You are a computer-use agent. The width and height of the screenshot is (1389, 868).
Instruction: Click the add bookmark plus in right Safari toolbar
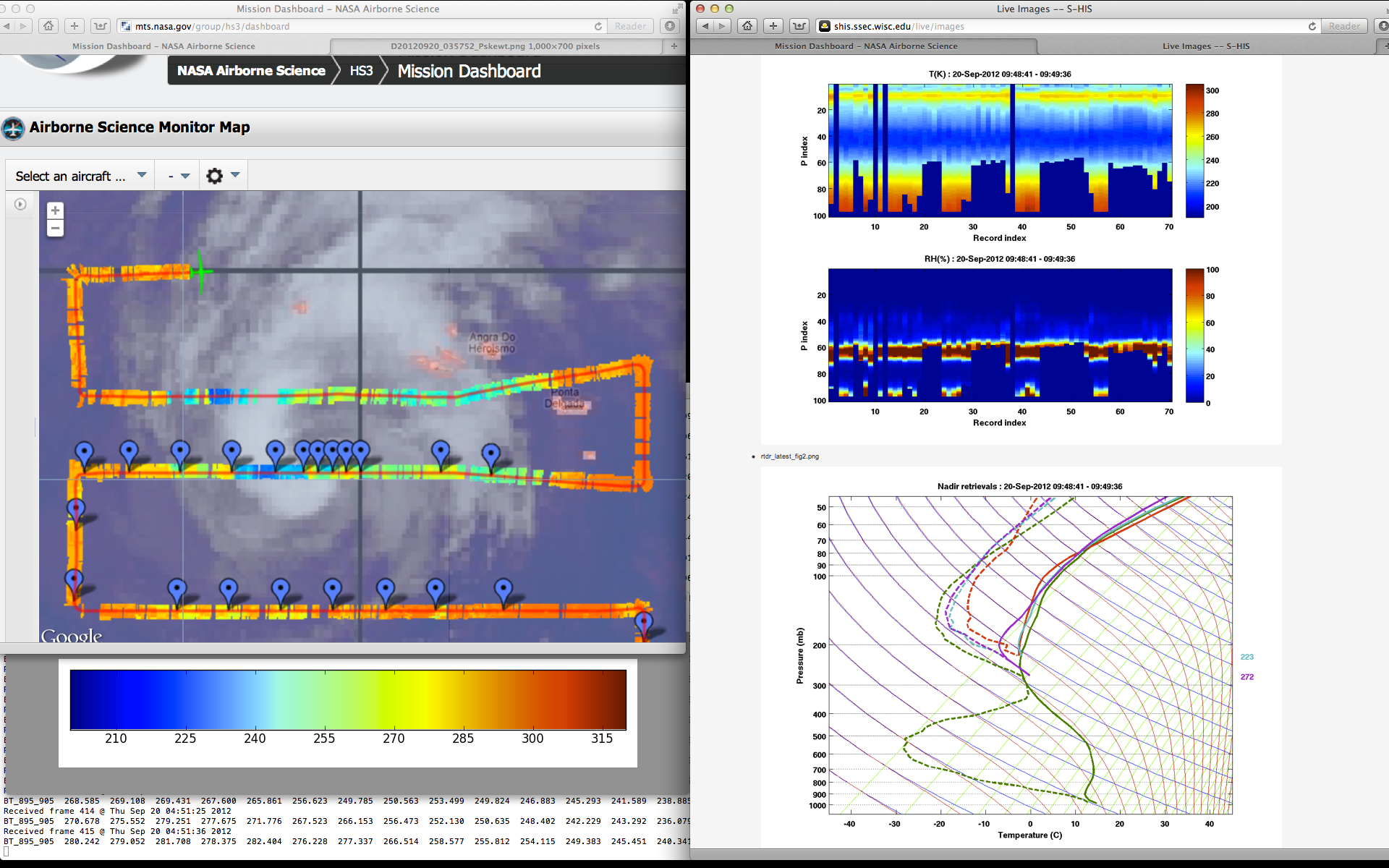tap(773, 26)
